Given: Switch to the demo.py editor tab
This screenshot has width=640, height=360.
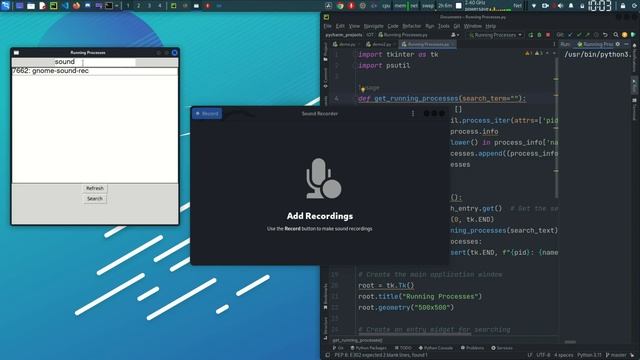Looking at the screenshot, I should [347, 44].
